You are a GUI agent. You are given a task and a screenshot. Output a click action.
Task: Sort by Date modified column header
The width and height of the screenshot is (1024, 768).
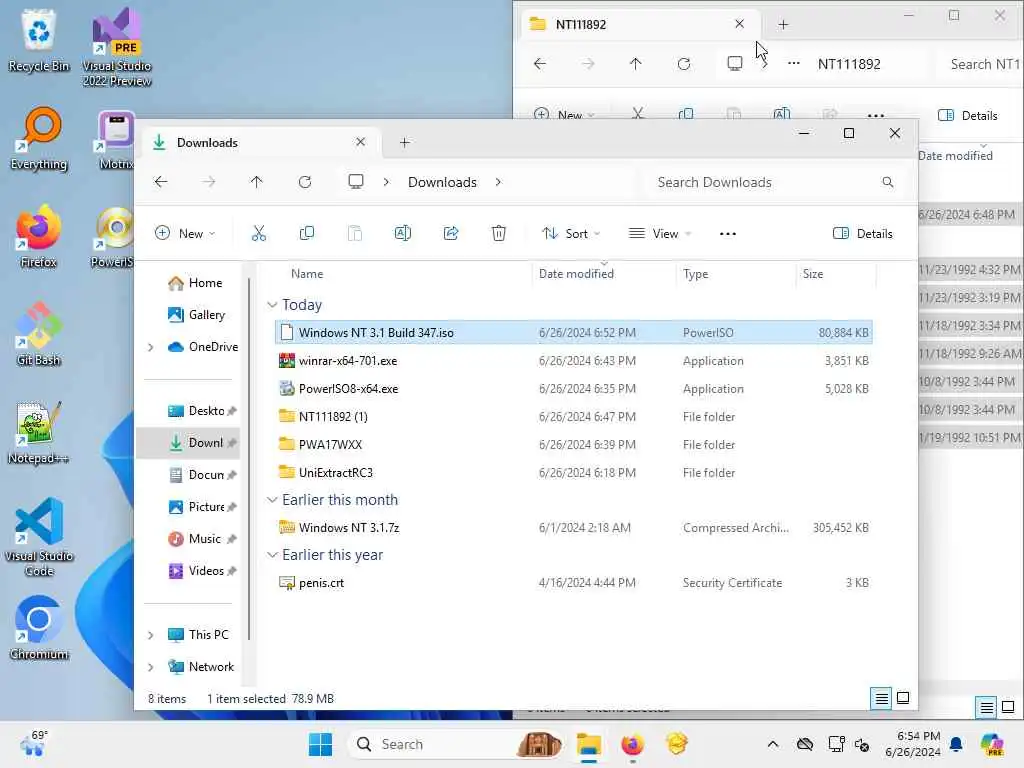click(576, 274)
